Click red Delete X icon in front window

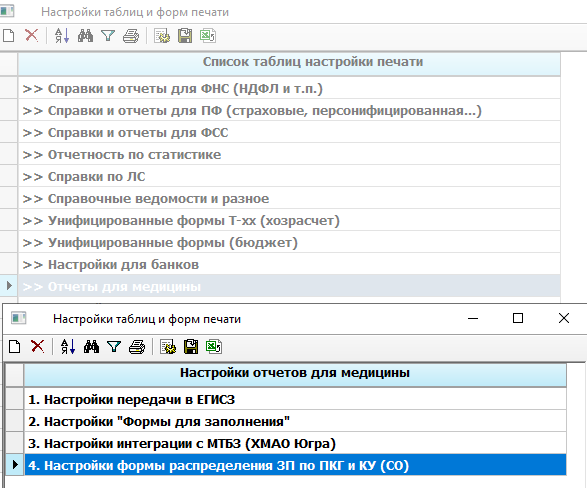37,347
